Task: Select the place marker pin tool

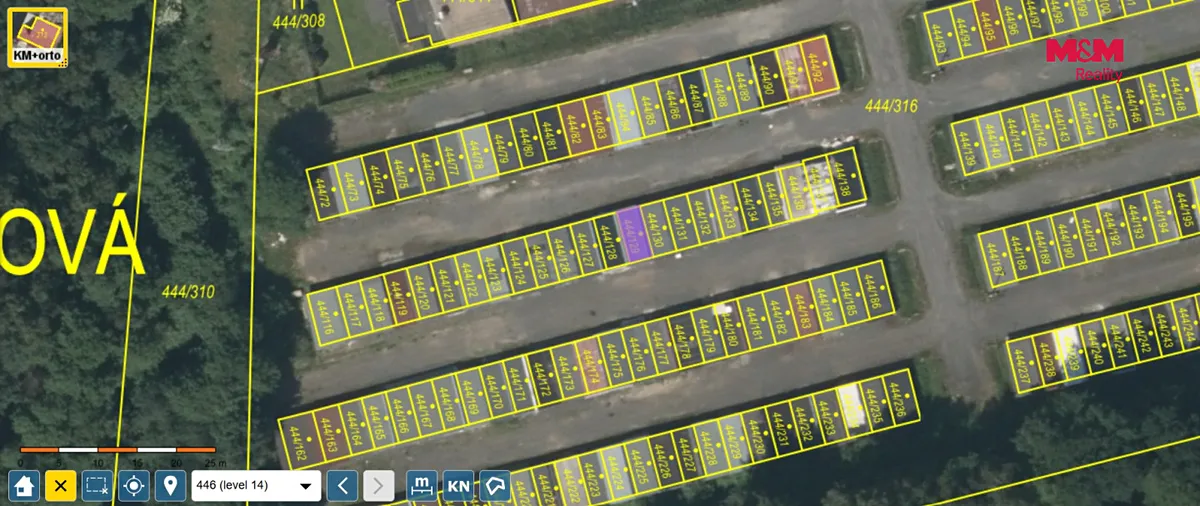Action: point(170,486)
